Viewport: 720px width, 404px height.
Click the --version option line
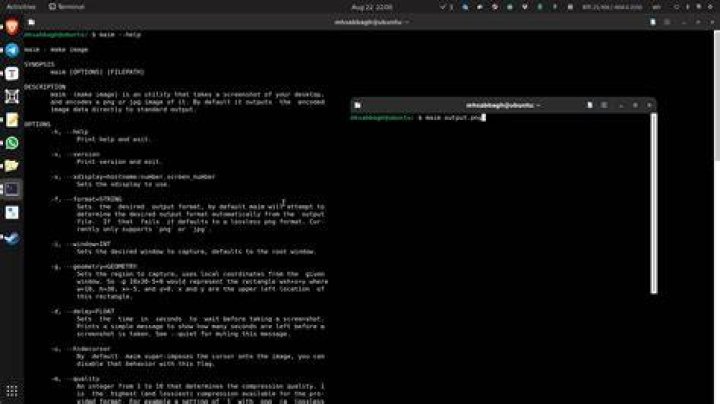point(75,154)
